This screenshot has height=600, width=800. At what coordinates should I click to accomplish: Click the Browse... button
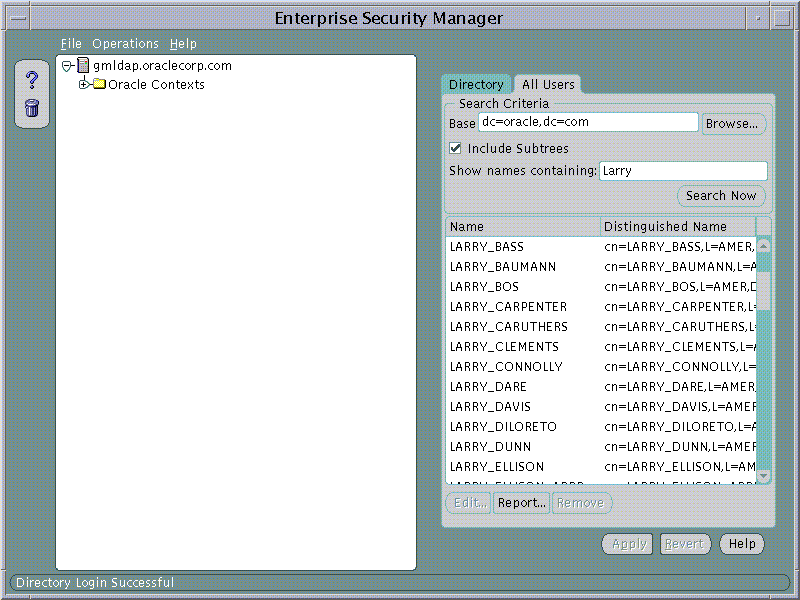coord(732,123)
